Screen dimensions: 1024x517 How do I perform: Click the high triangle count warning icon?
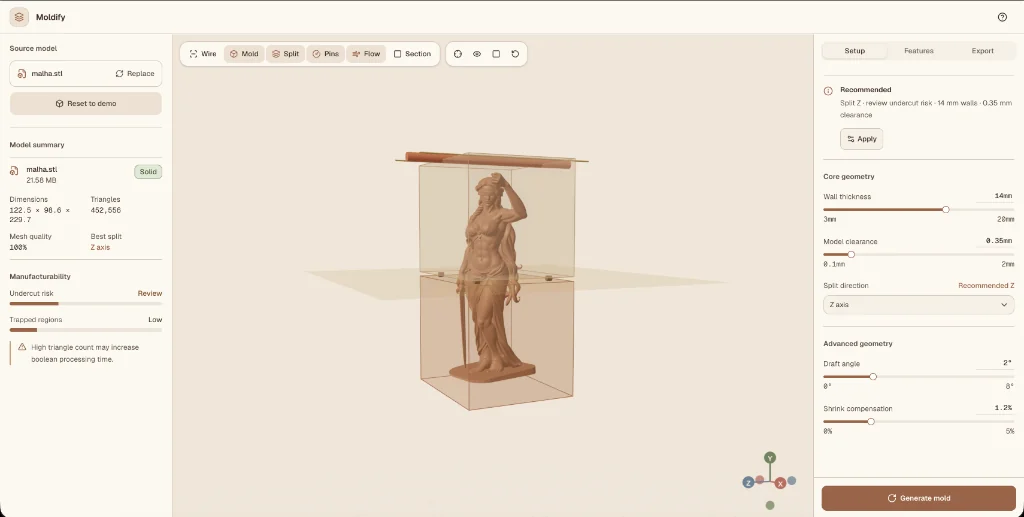click(22, 347)
